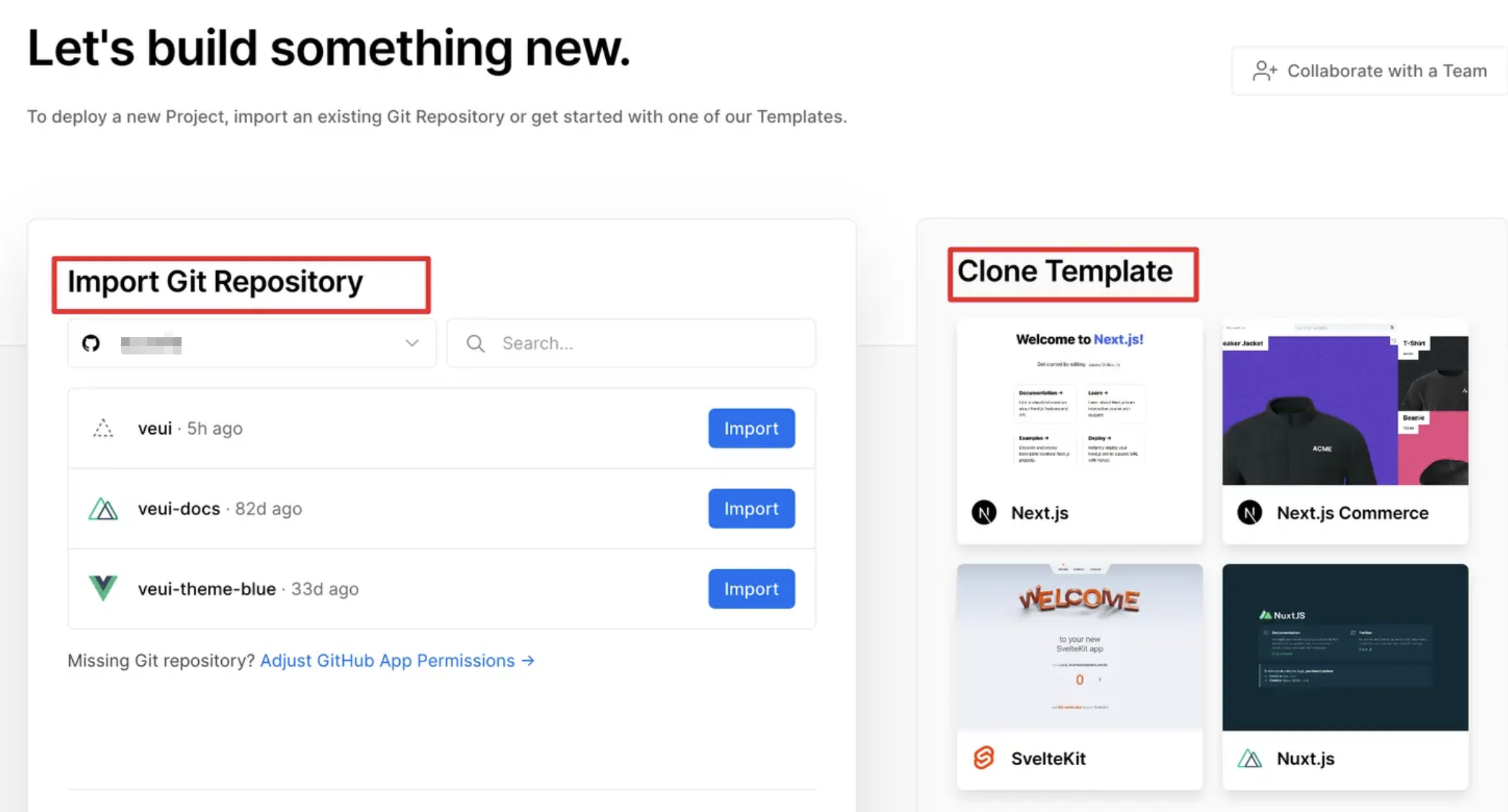Open Adjust GitHub App Permissions link

(397, 661)
